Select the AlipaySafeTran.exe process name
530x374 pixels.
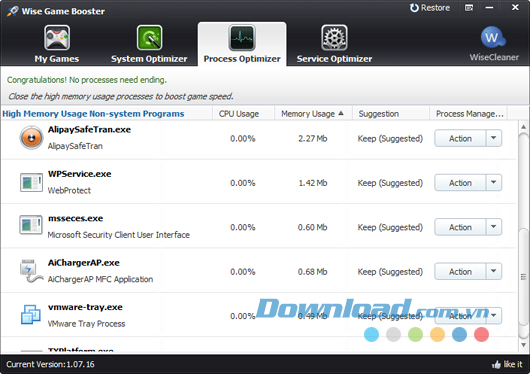click(x=89, y=130)
